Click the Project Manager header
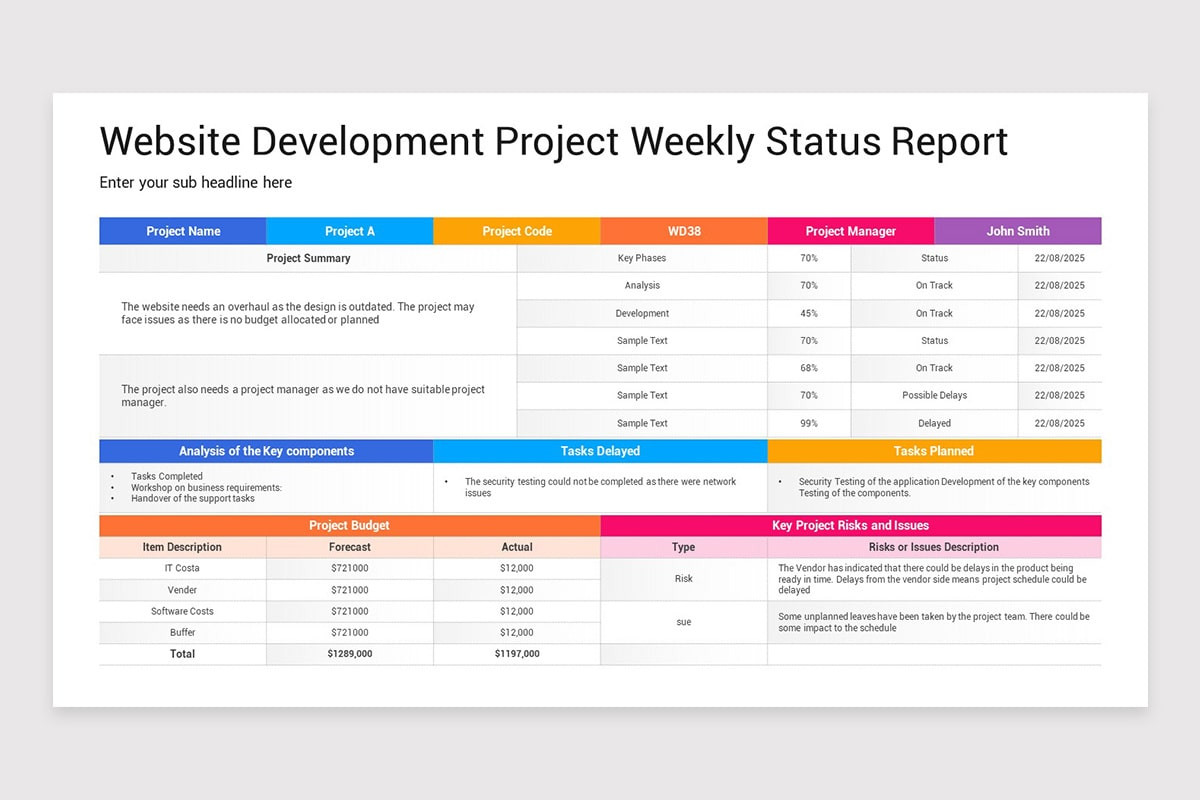Image resolution: width=1200 pixels, height=800 pixels. pos(850,231)
